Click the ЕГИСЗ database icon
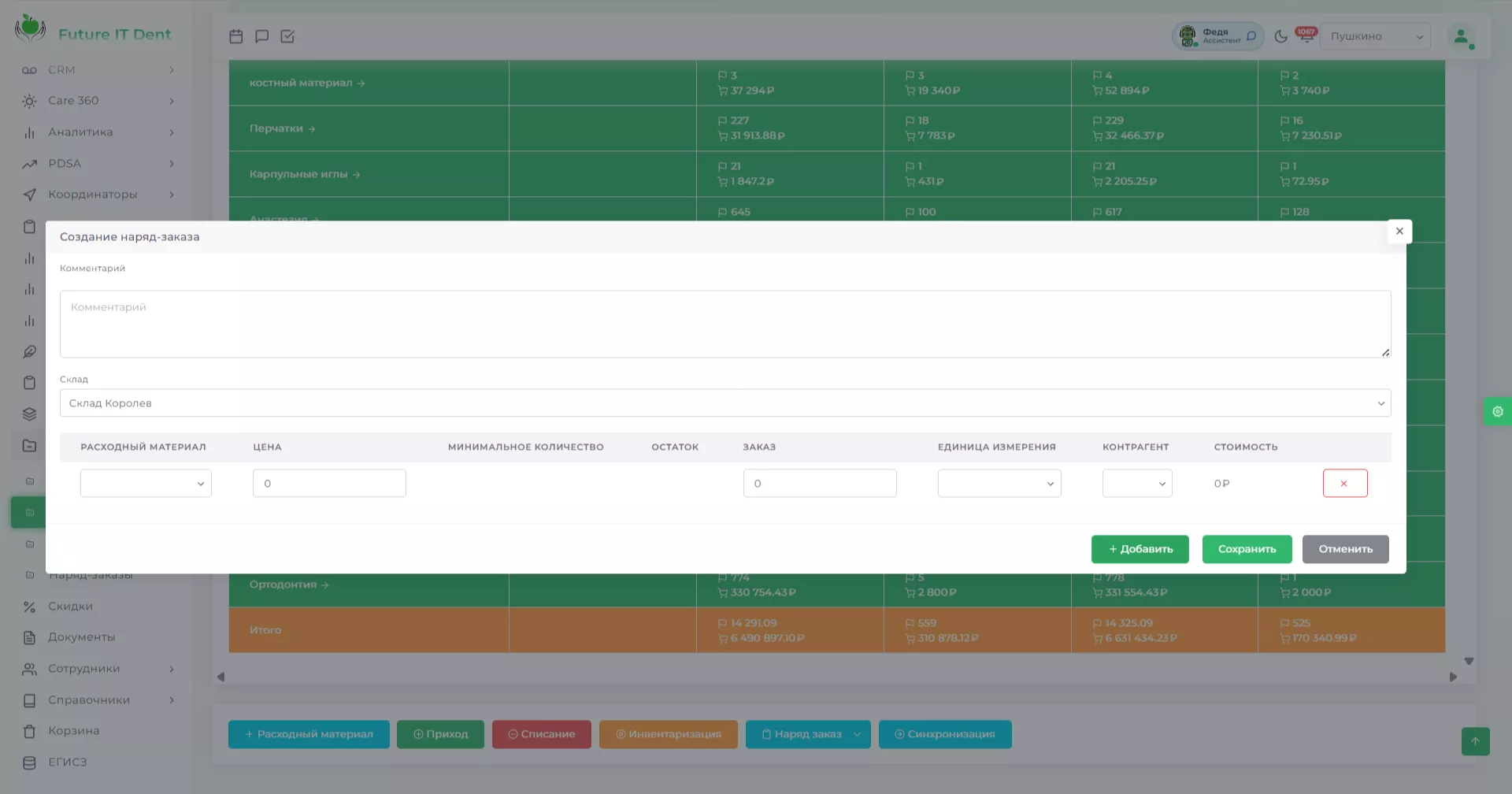1512x794 pixels. point(29,762)
